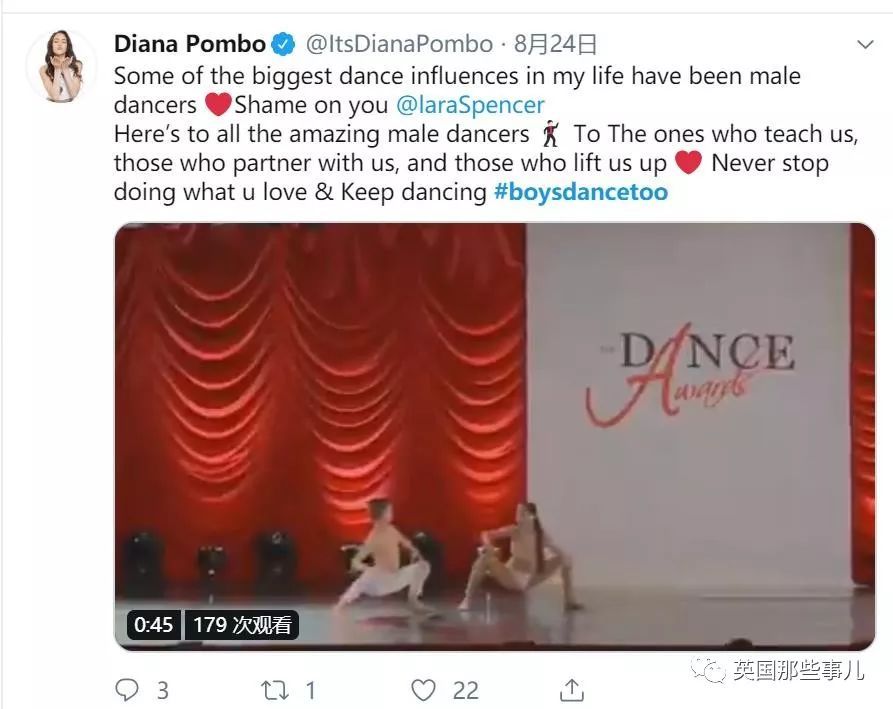893x709 pixels.
Task: Open the @laraSpencer mention link
Action: coord(470,105)
